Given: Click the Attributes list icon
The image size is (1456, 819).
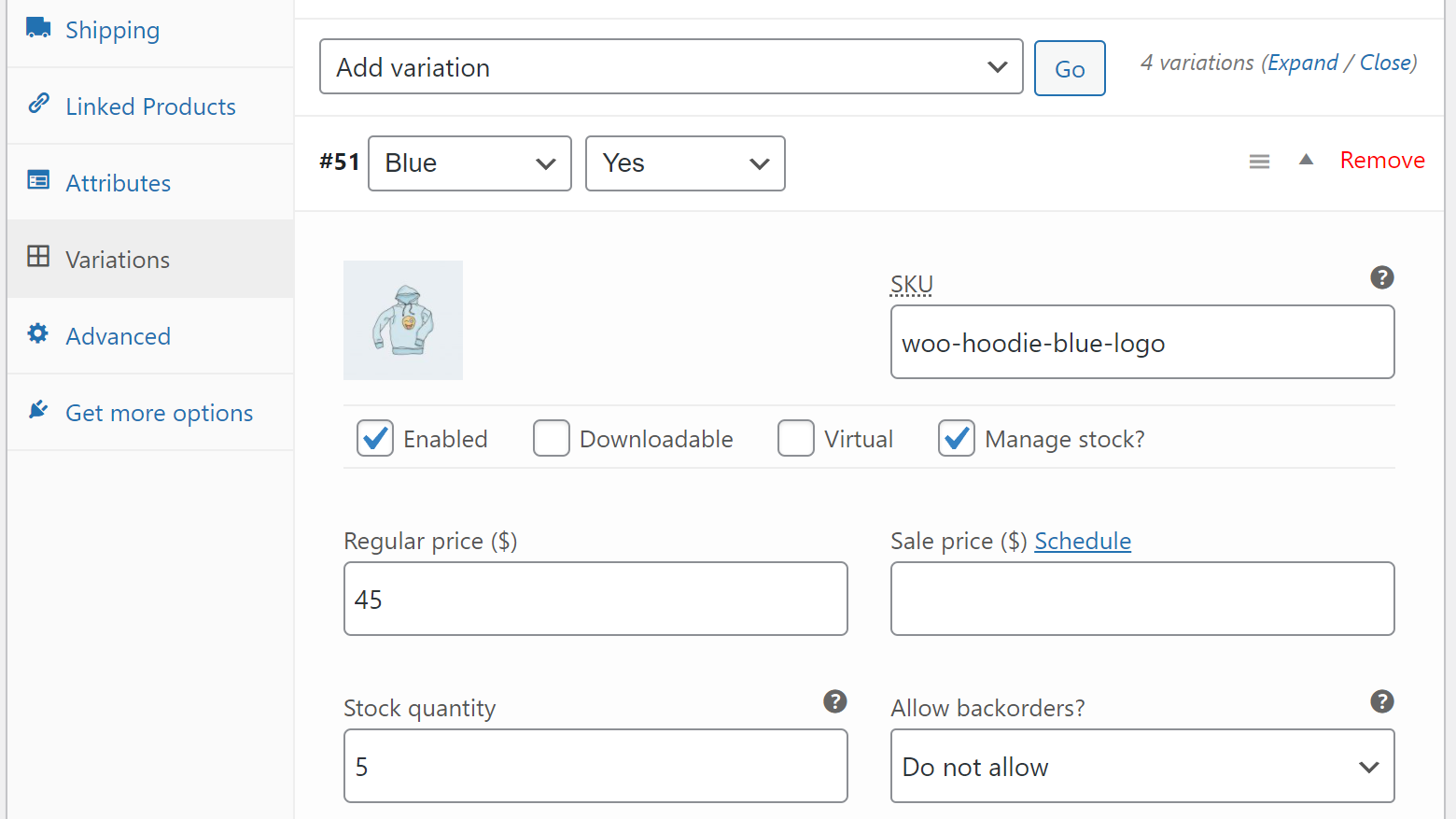Looking at the screenshot, I should click(38, 180).
